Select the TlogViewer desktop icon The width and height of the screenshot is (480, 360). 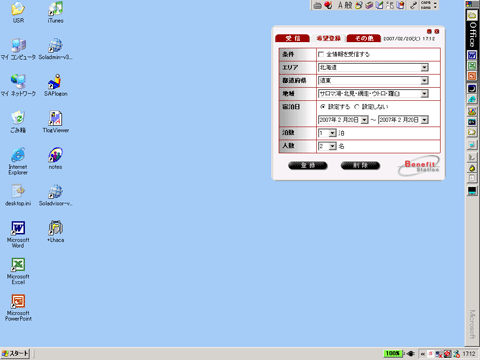(x=55, y=122)
